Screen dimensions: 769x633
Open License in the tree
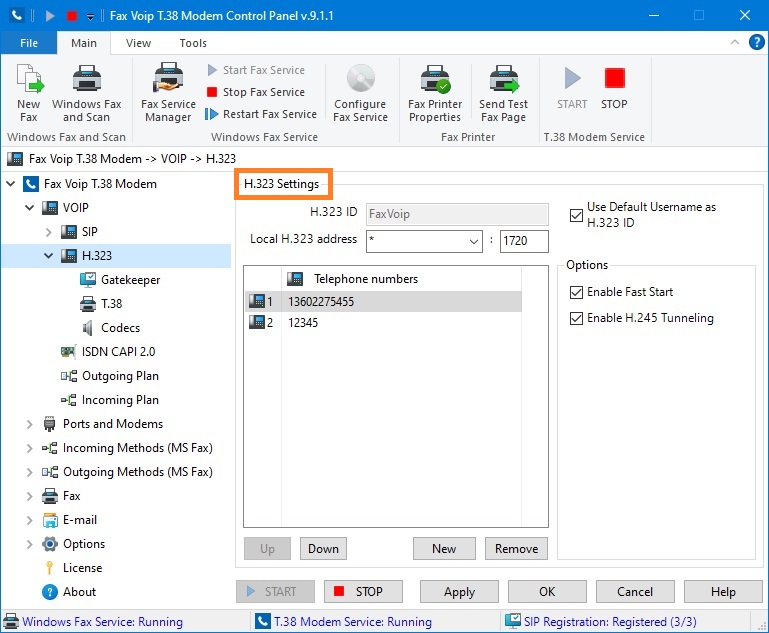click(x=82, y=568)
